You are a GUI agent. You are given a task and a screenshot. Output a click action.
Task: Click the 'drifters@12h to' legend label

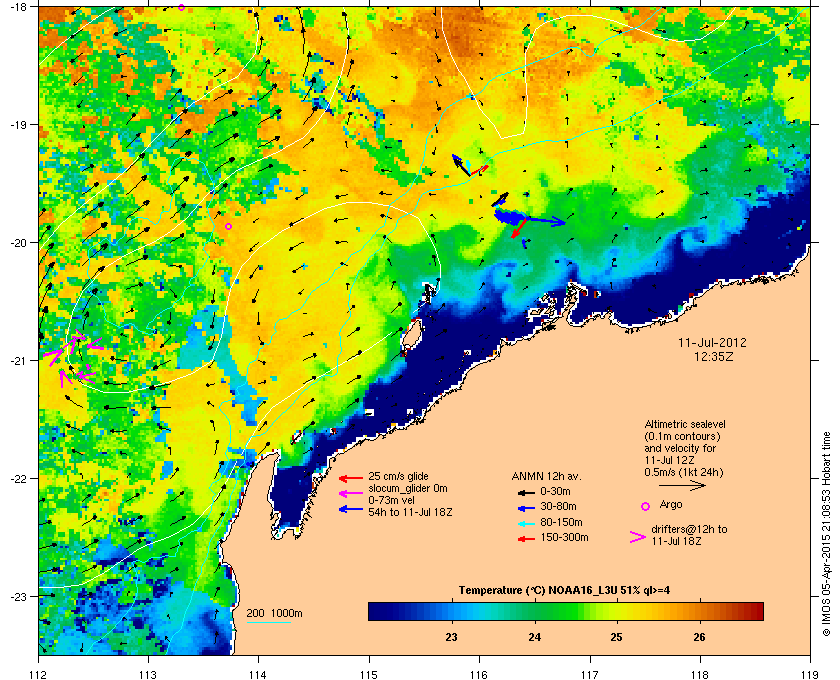coord(689,529)
